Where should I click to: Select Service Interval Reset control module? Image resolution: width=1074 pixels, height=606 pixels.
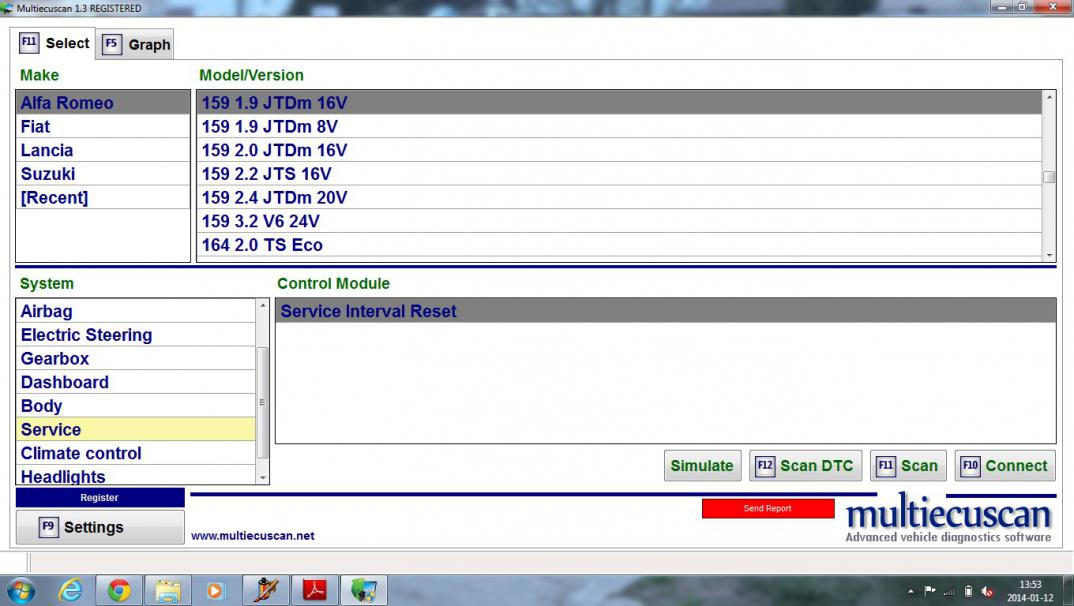(666, 311)
